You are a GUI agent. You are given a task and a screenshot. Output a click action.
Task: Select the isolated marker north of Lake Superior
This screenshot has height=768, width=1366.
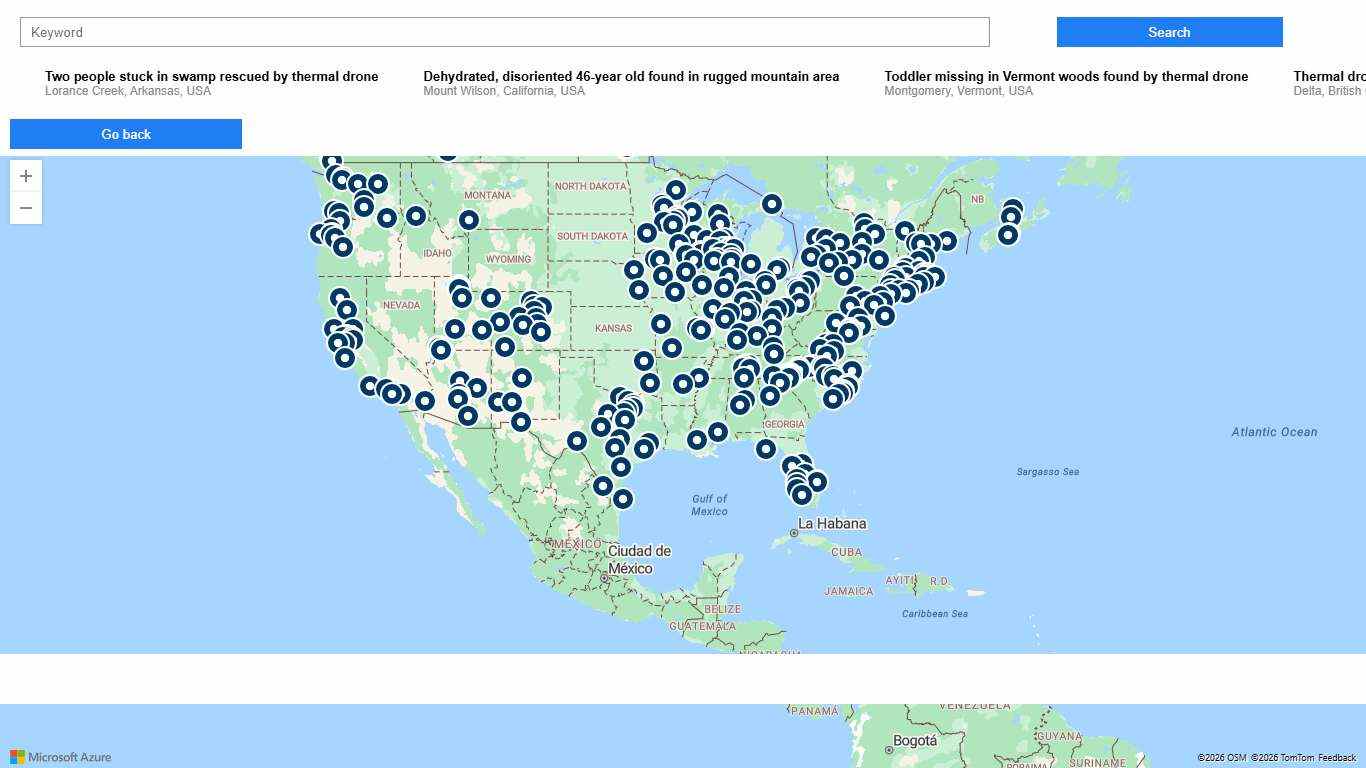(x=772, y=204)
